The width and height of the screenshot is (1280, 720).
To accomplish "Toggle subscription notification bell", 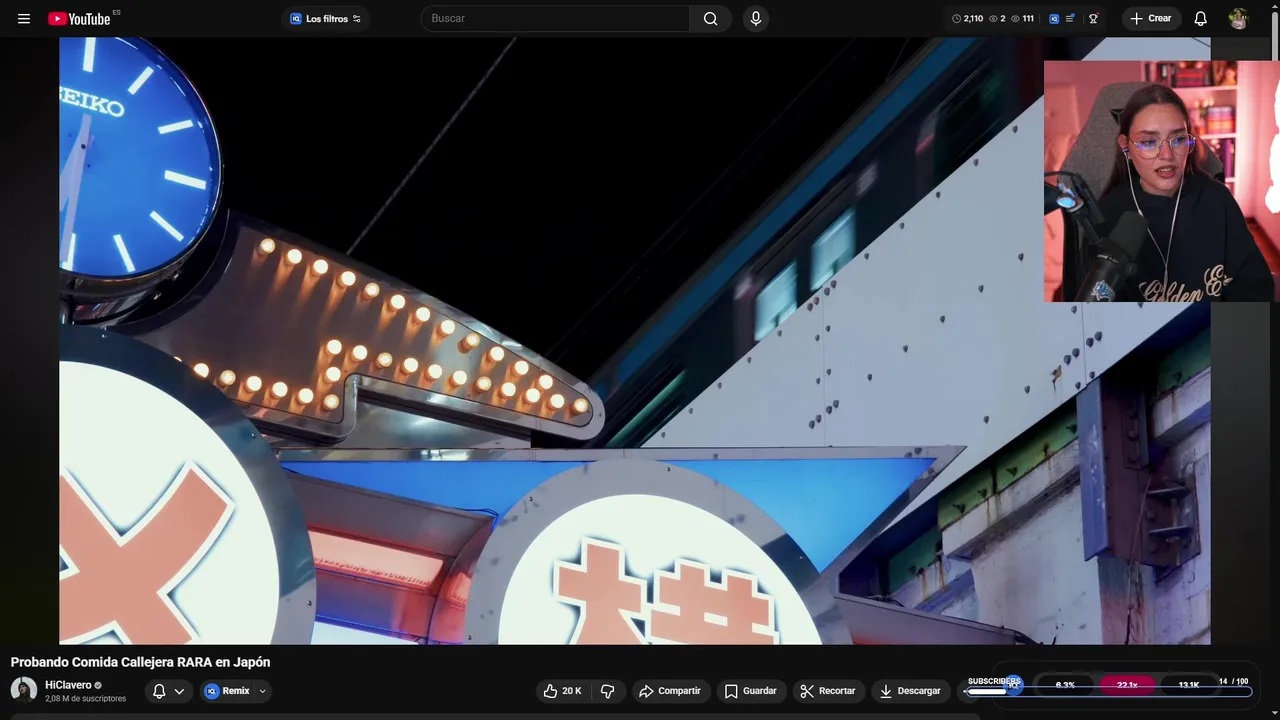I will click(159, 691).
